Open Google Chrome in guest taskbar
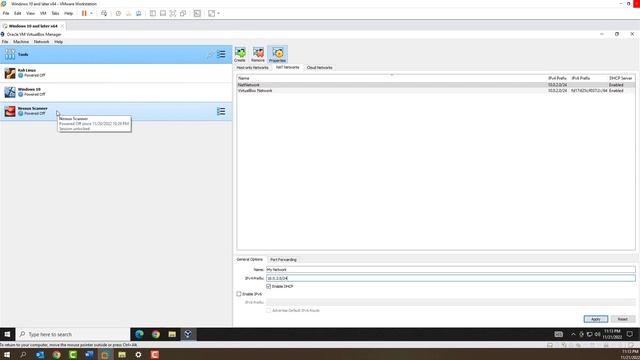 pos(156,334)
